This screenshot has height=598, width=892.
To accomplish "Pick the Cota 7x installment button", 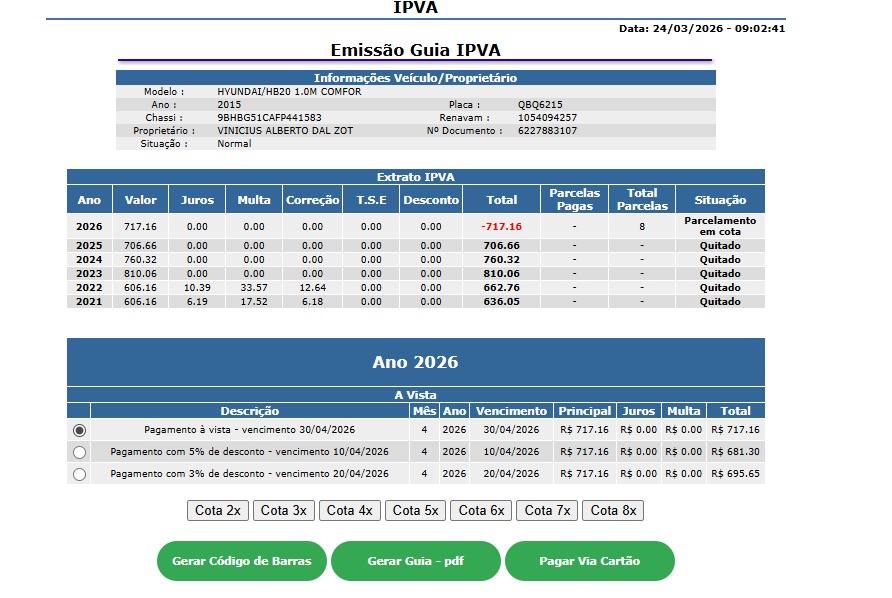I will click(x=547, y=510).
